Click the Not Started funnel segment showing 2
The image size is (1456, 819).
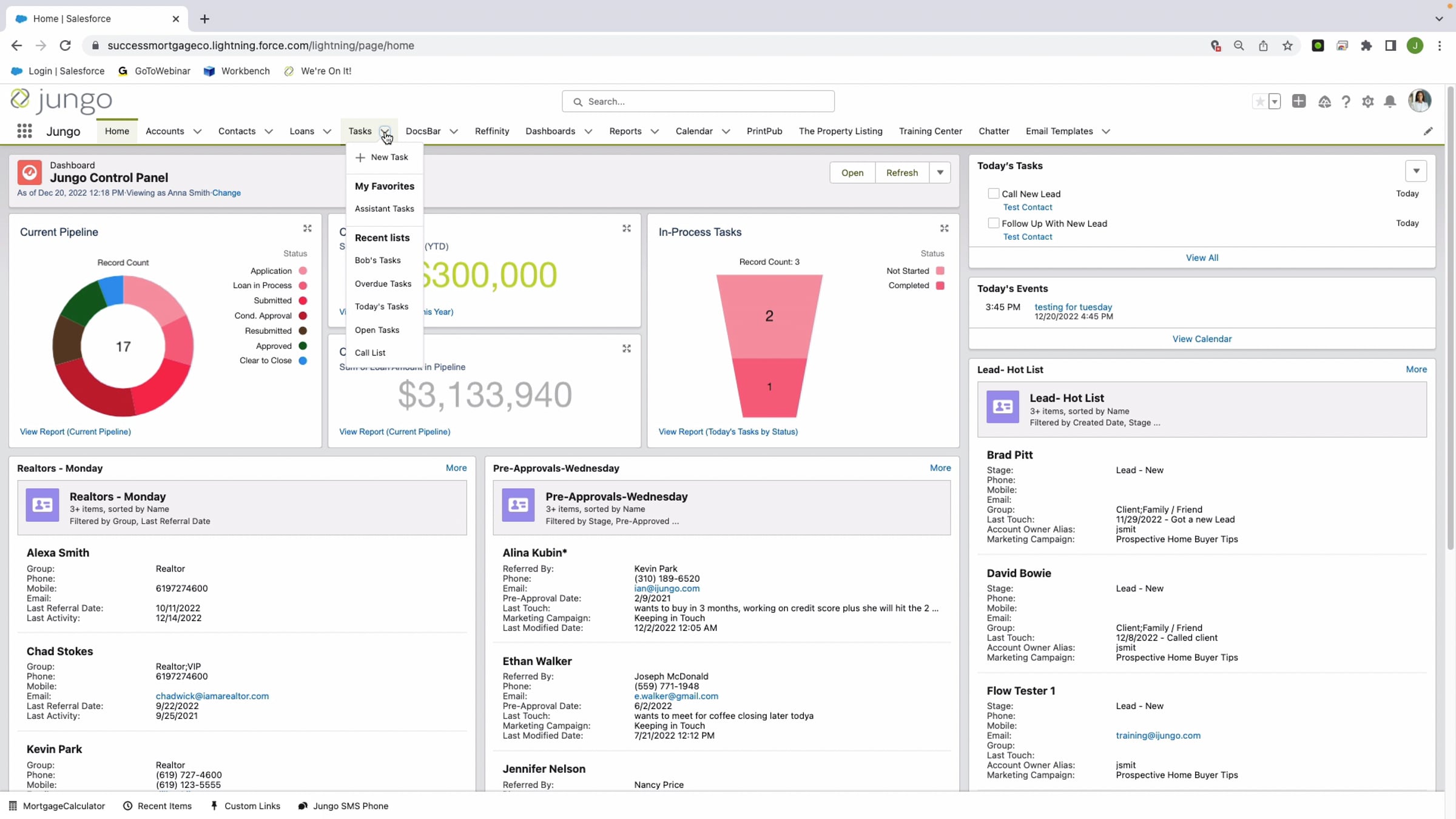tap(769, 316)
